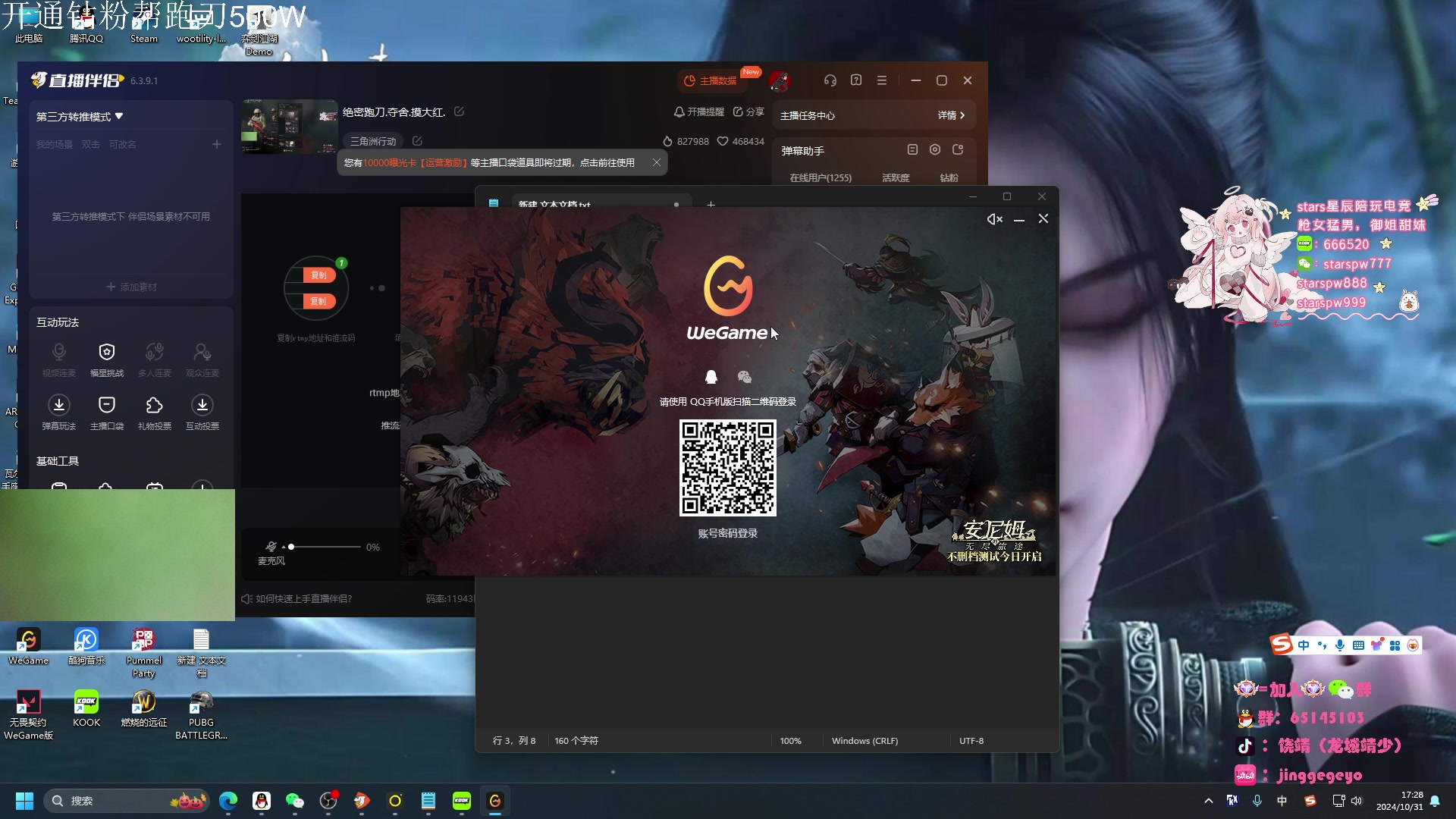This screenshot has width=1456, height=819.
Task: Open 如何快速上手直播伴侣 help link
Action: coord(297,598)
